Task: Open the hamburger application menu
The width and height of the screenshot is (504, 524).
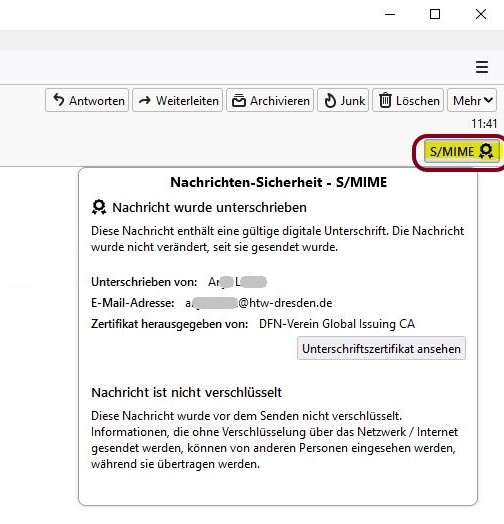Action: (482, 67)
